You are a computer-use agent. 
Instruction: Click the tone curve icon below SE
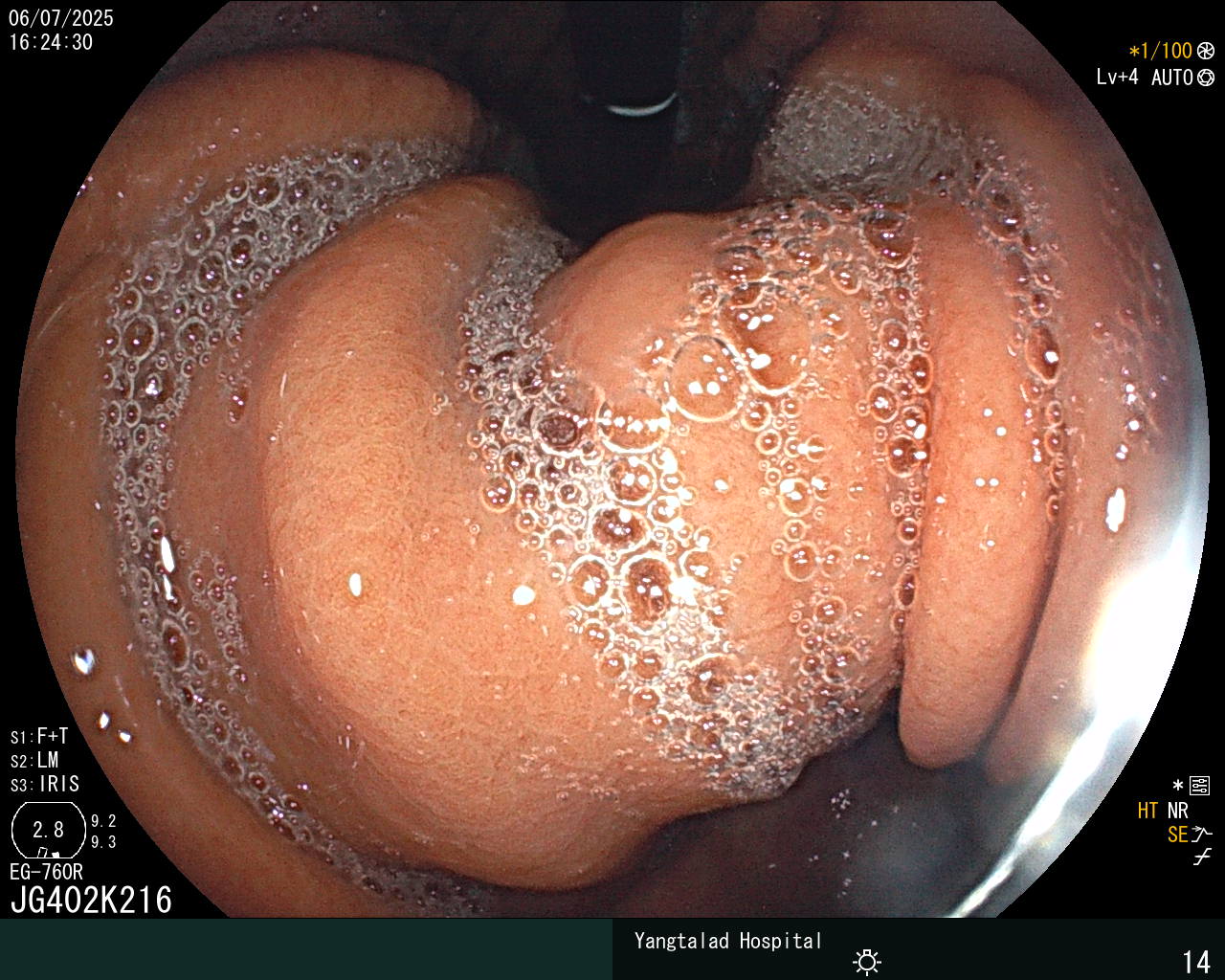1202,857
